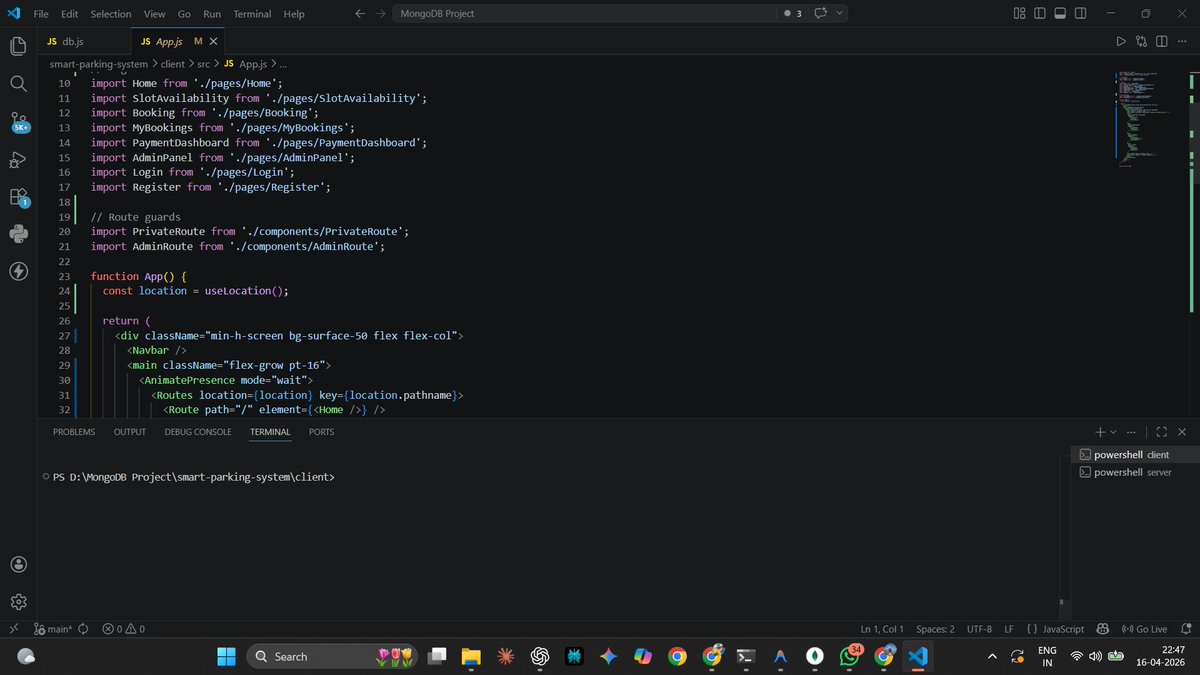Split the editor with the split icon
This screenshot has width=1200, height=675.
1161,42
